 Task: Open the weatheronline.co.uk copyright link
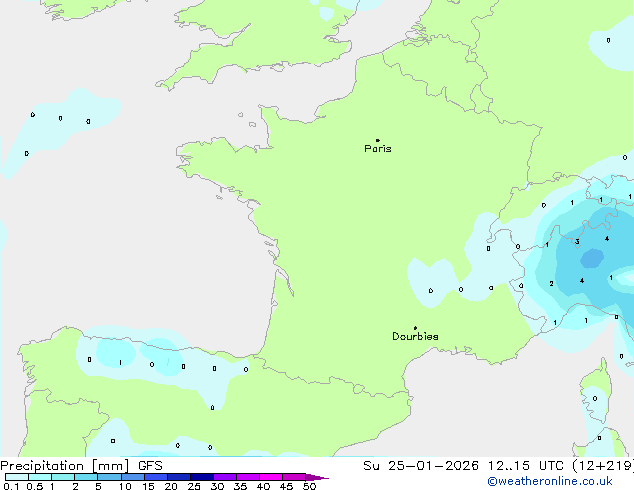point(550,481)
